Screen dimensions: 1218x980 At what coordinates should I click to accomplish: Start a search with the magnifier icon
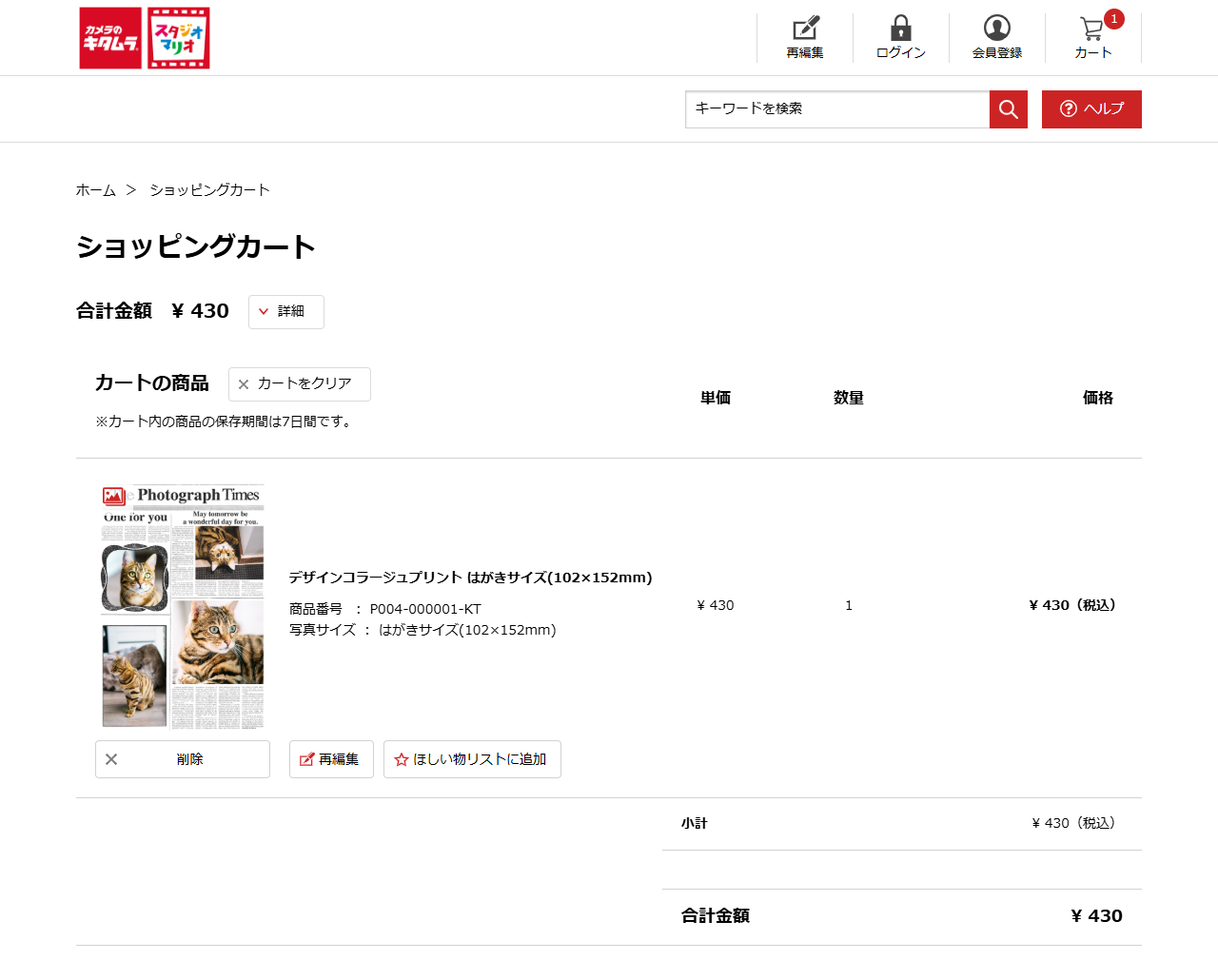(1008, 108)
